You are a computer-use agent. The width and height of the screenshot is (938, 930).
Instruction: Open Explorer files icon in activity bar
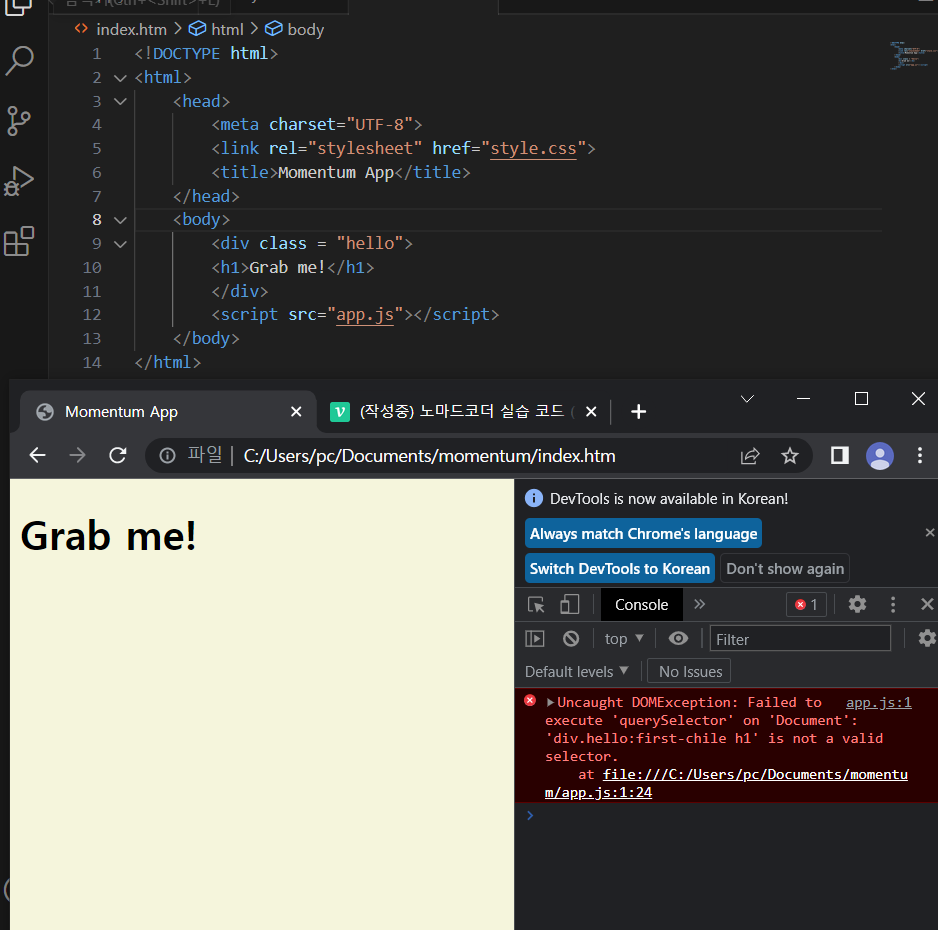click(x=19, y=8)
